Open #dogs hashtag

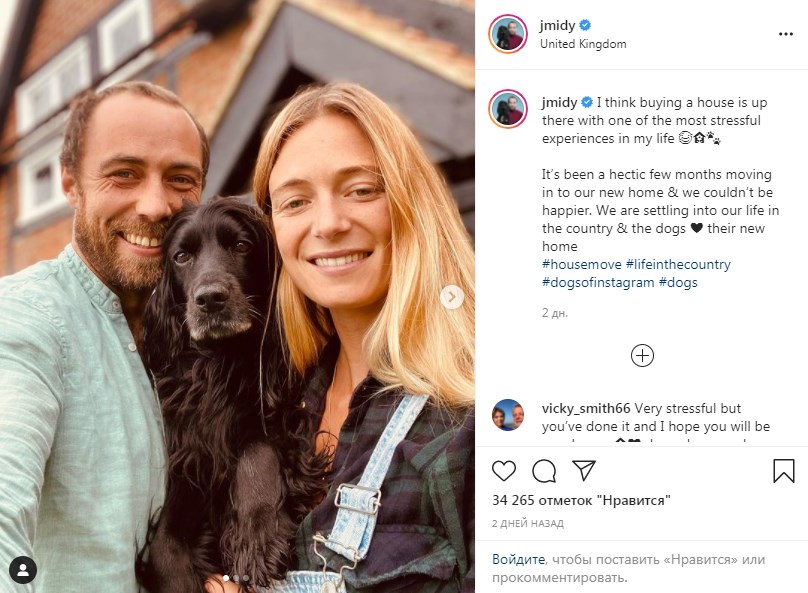coord(678,282)
